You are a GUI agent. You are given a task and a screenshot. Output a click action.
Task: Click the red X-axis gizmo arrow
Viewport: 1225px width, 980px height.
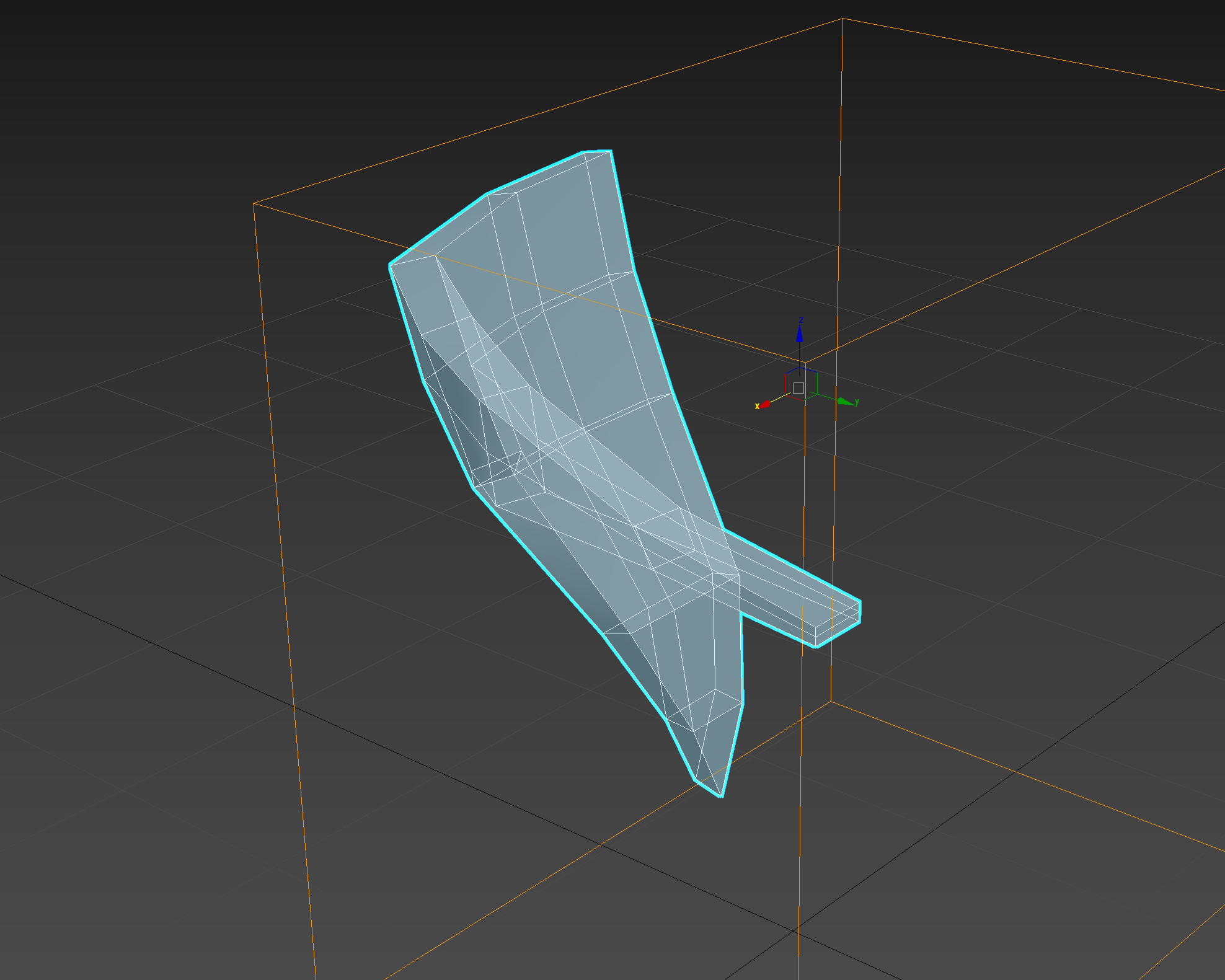click(766, 404)
